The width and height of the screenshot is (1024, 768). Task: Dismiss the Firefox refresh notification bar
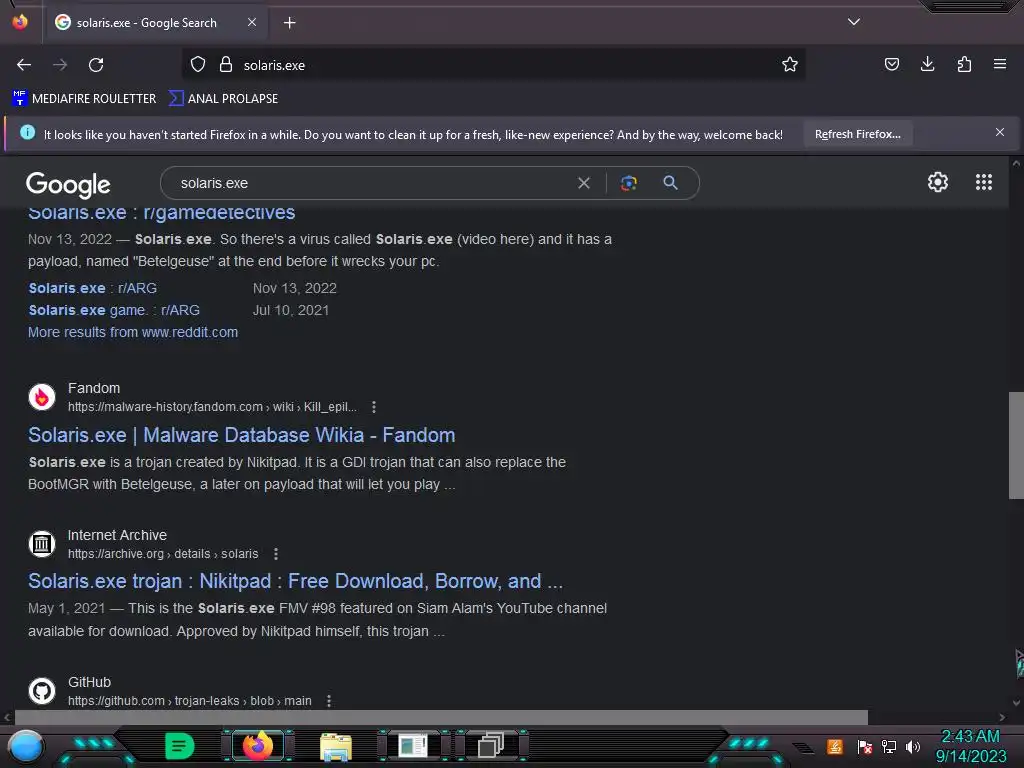(x=999, y=133)
